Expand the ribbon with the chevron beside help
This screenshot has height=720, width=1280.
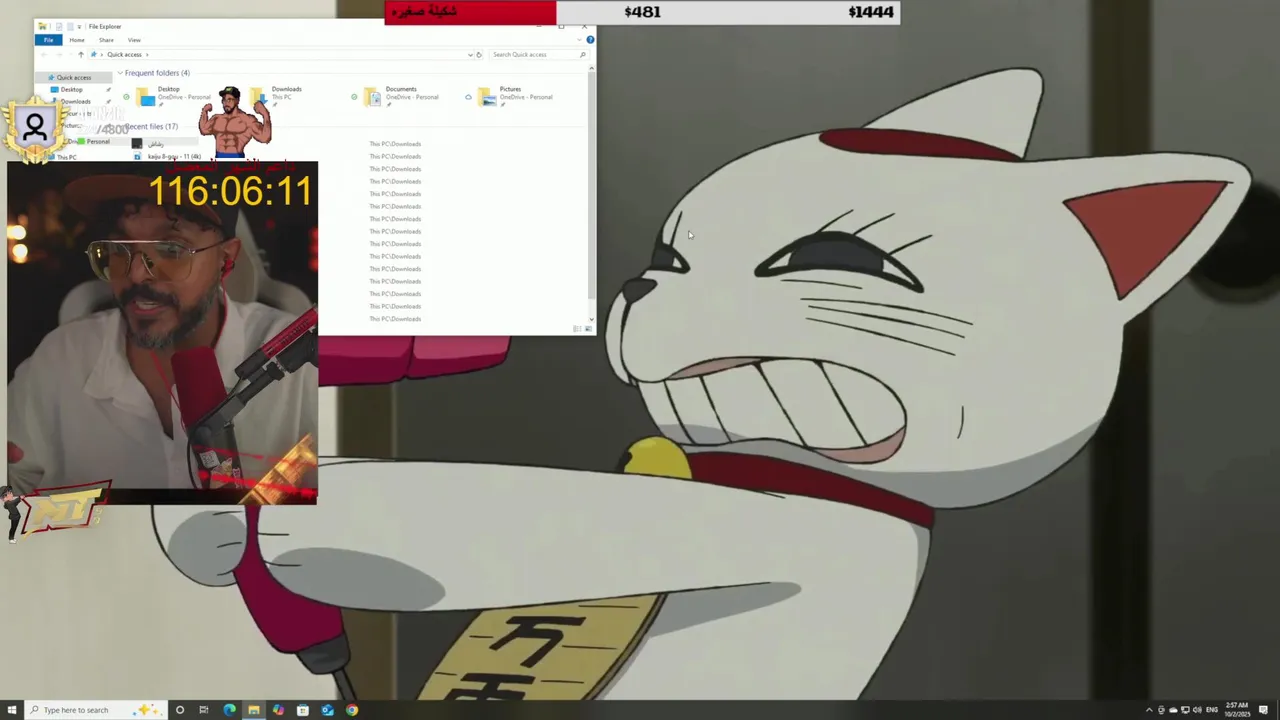coord(579,40)
